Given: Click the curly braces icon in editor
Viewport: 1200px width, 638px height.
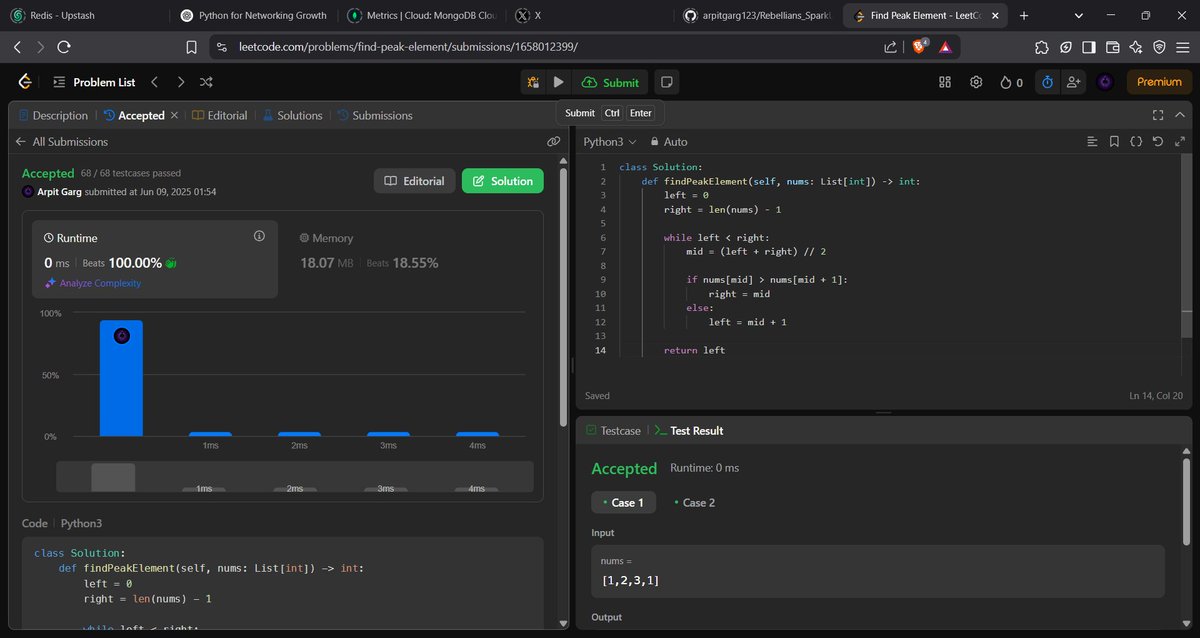Looking at the screenshot, I should (1136, 142).
